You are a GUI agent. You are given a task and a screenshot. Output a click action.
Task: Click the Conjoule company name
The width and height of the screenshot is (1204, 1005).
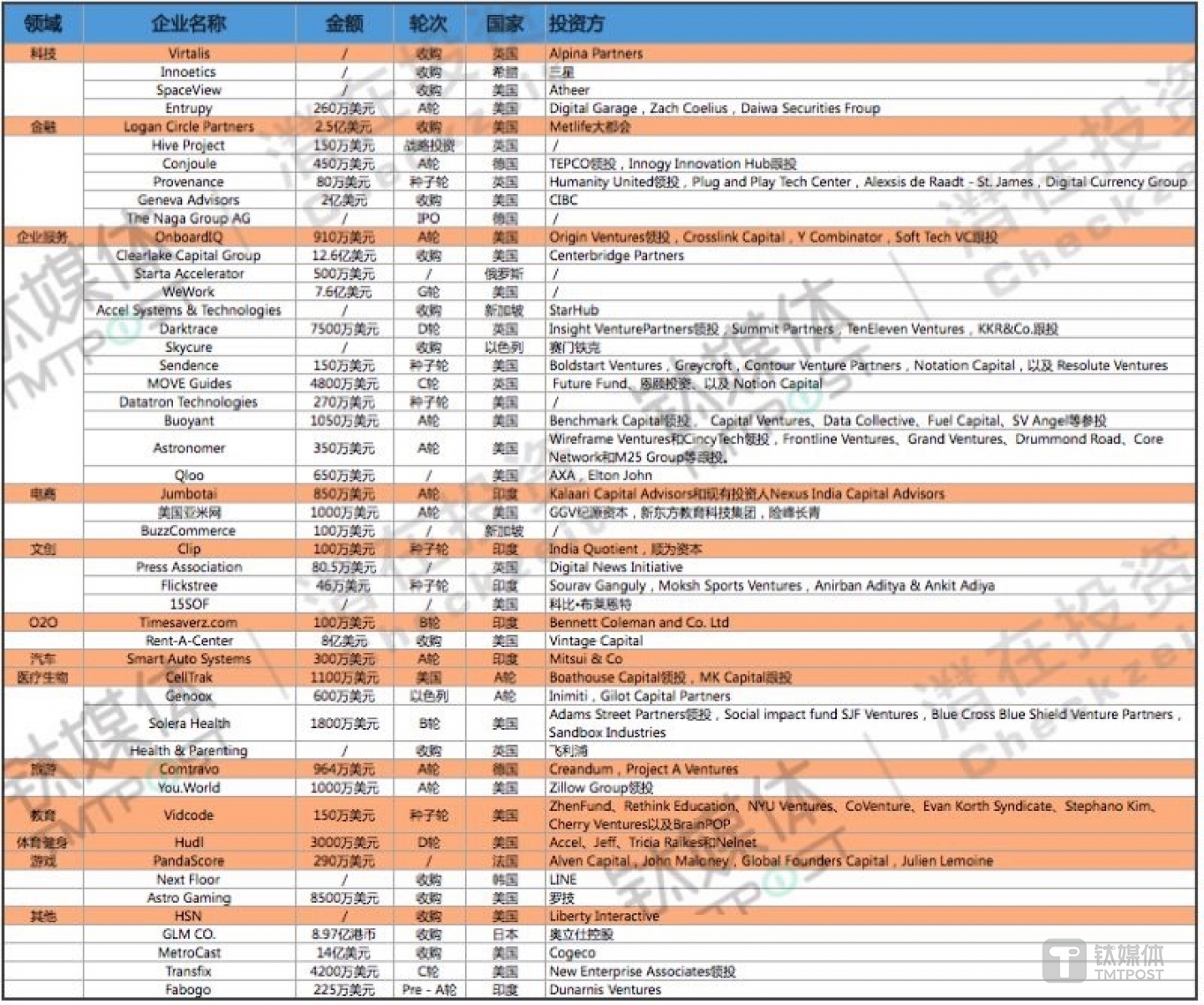pos(189,164)
